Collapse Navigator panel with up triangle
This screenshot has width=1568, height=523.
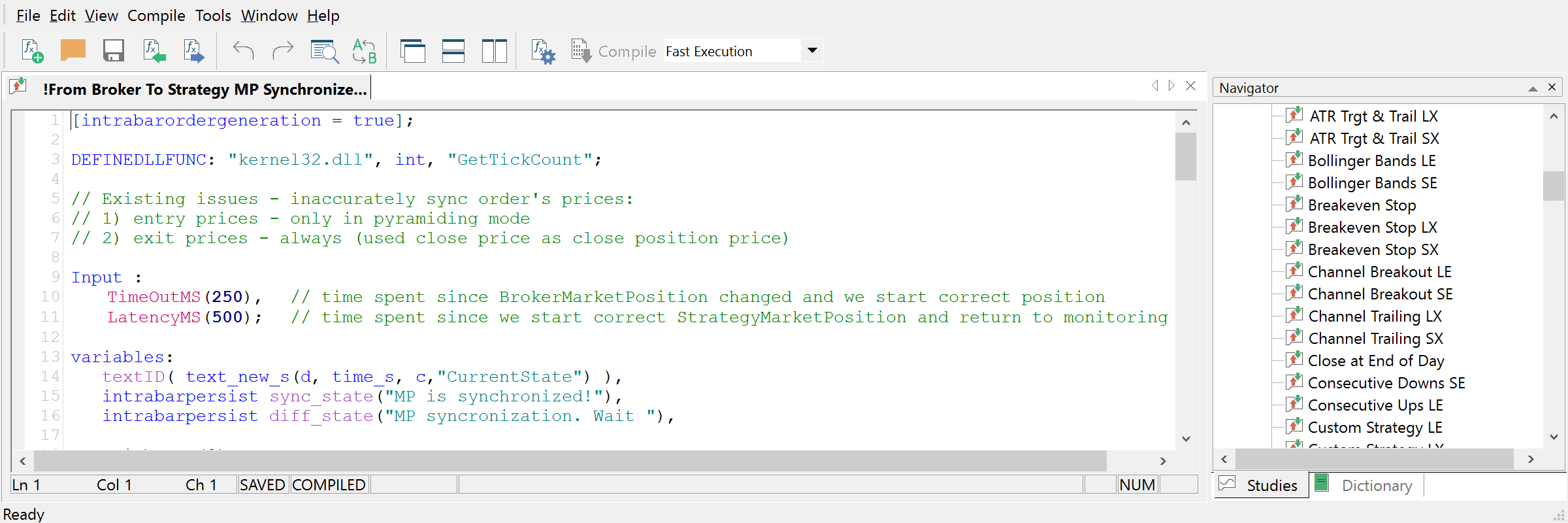tap(1533, 88)
